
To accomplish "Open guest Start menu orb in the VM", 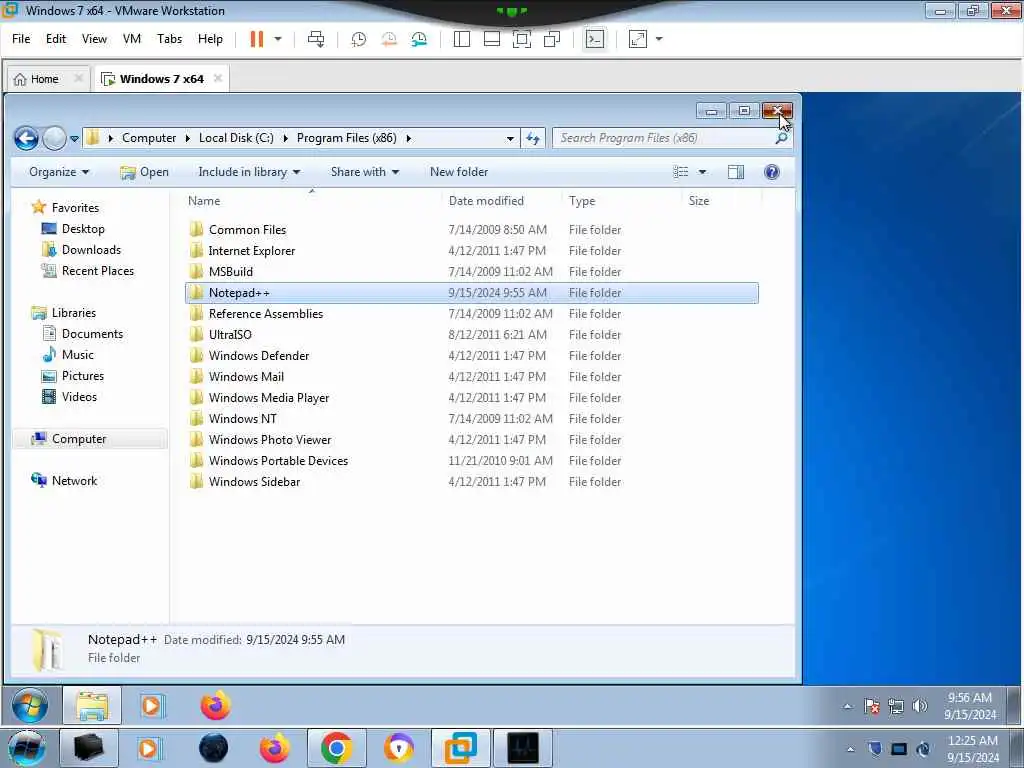I will [x=29, y=706].
